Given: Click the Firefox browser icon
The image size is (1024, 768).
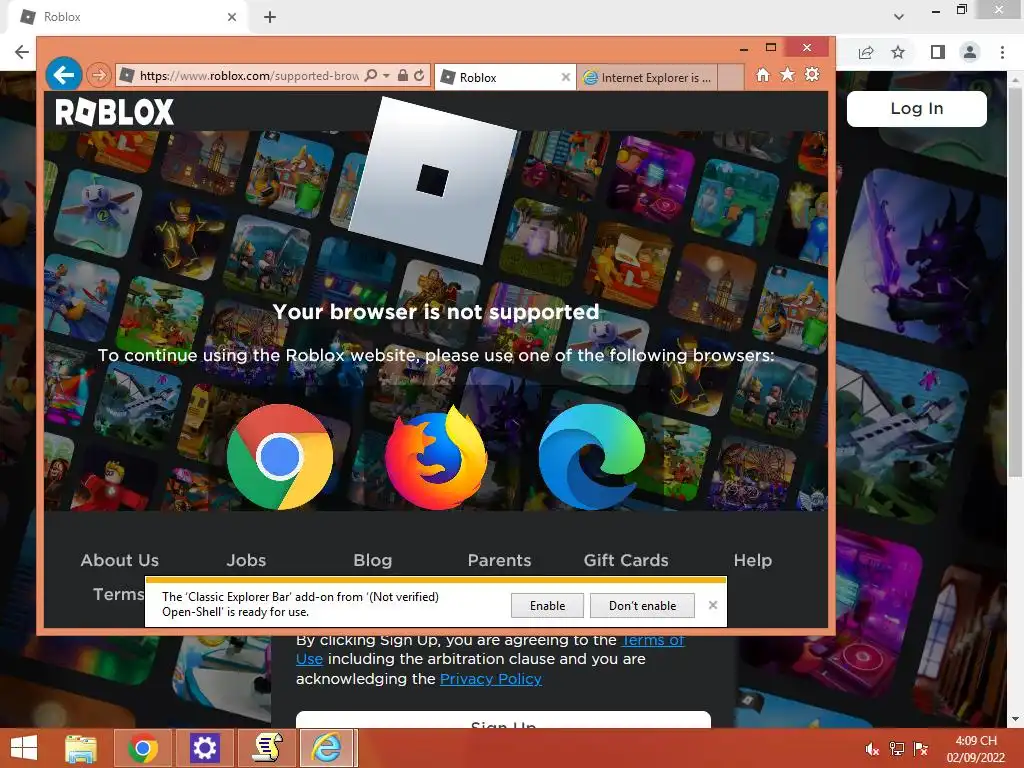Looking at the screenshot, I should click(x=436, y=456).
